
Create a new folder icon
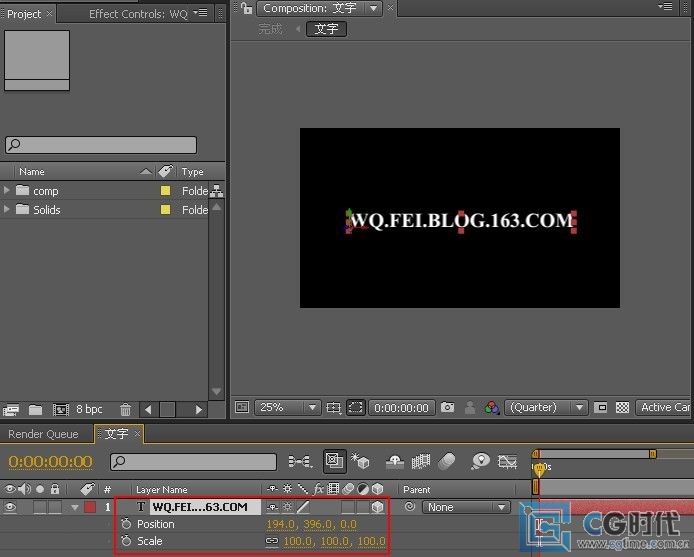[35, 410]
